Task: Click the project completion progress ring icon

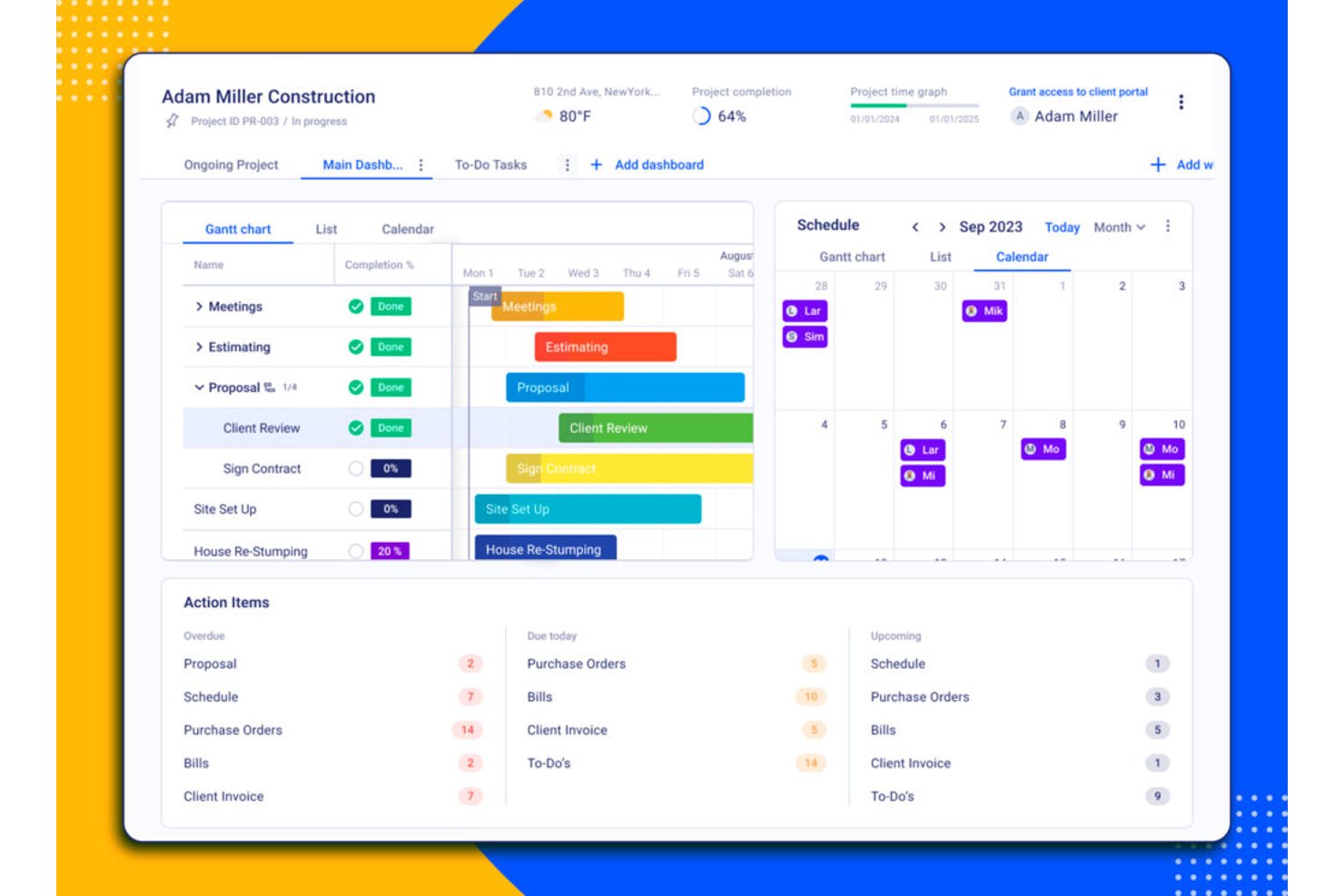Action: pos(701,116)
